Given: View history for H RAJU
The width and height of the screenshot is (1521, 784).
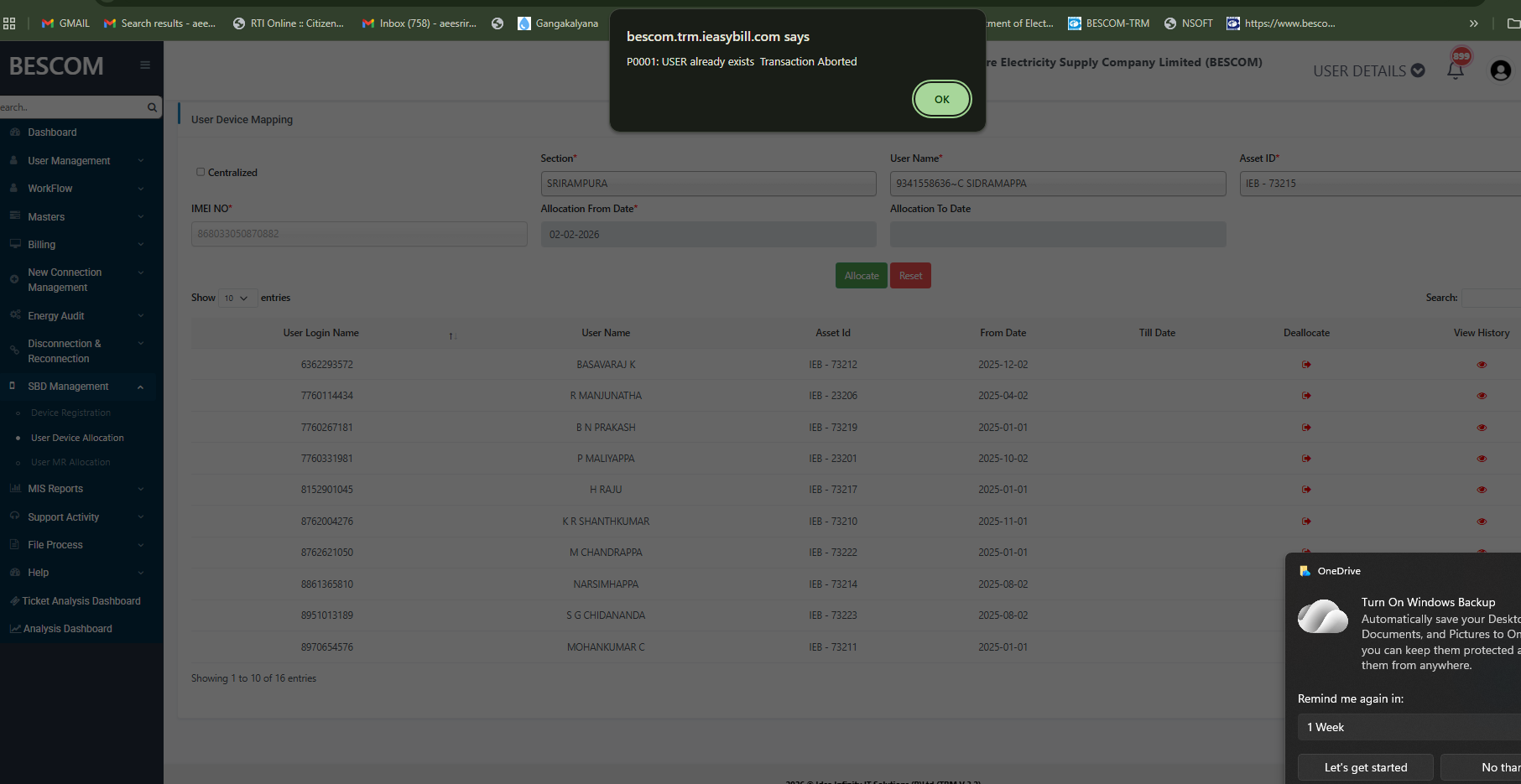Looking at the screenshot, I should 1482,490.
